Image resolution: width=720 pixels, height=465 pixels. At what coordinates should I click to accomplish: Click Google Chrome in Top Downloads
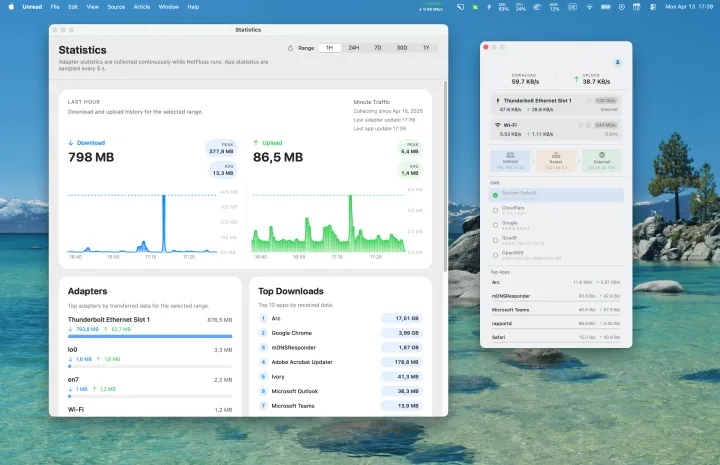(291, 333)
